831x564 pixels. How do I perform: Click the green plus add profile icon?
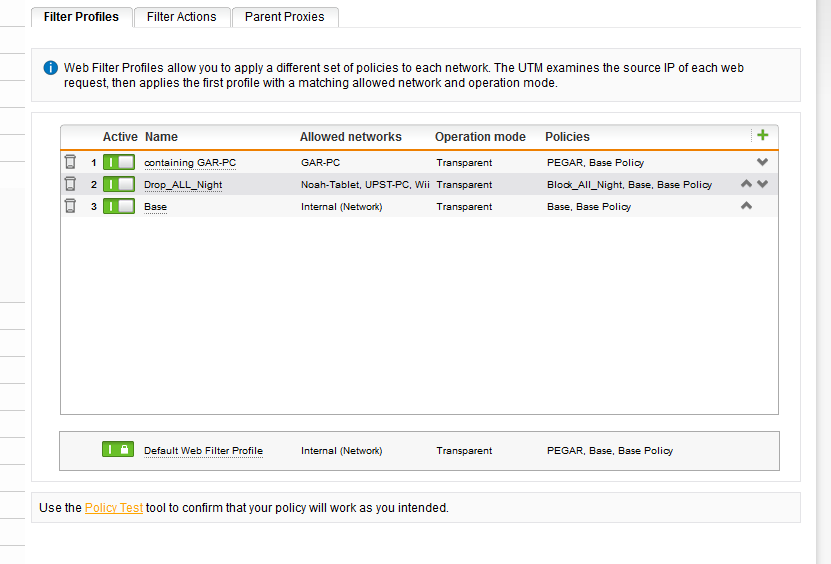click(x=763, y=135)
